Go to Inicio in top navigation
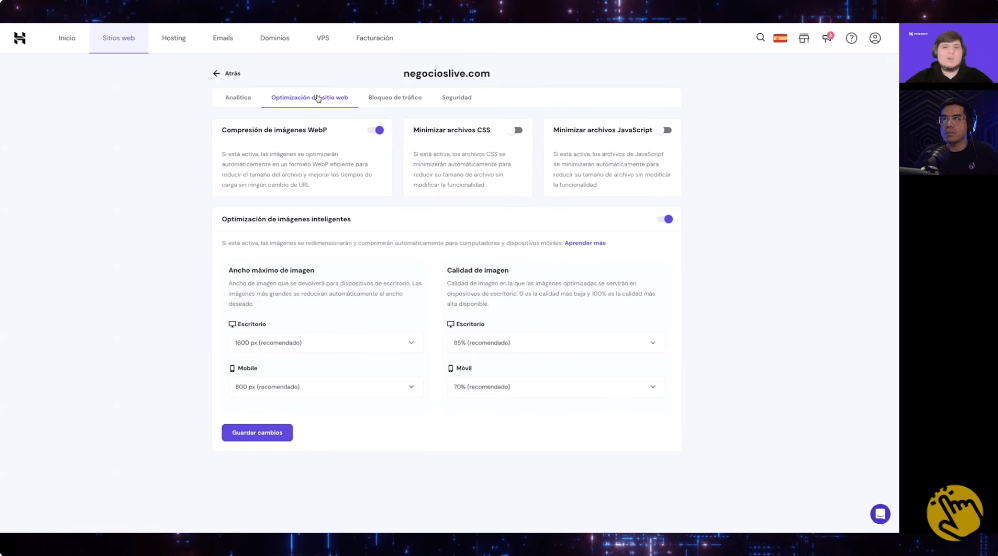998x556 pixels. [x=67, y=38]
